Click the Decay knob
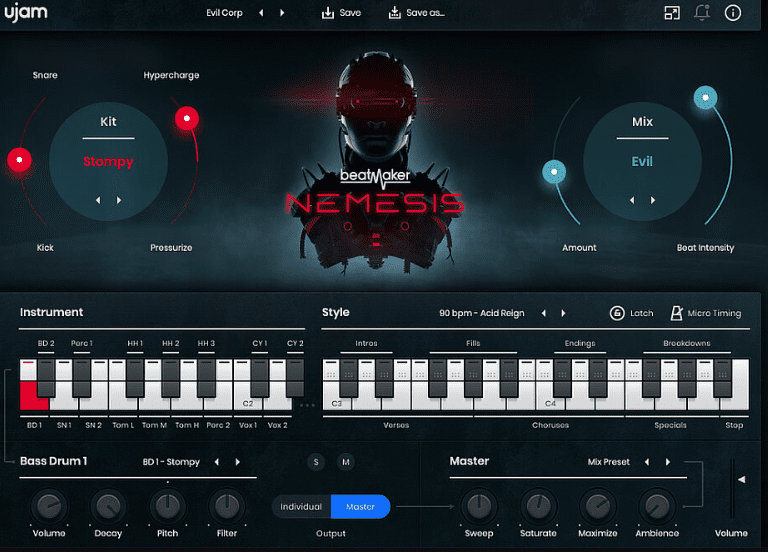The height and width of the screenshot is (552, 768). coord(108,506)
